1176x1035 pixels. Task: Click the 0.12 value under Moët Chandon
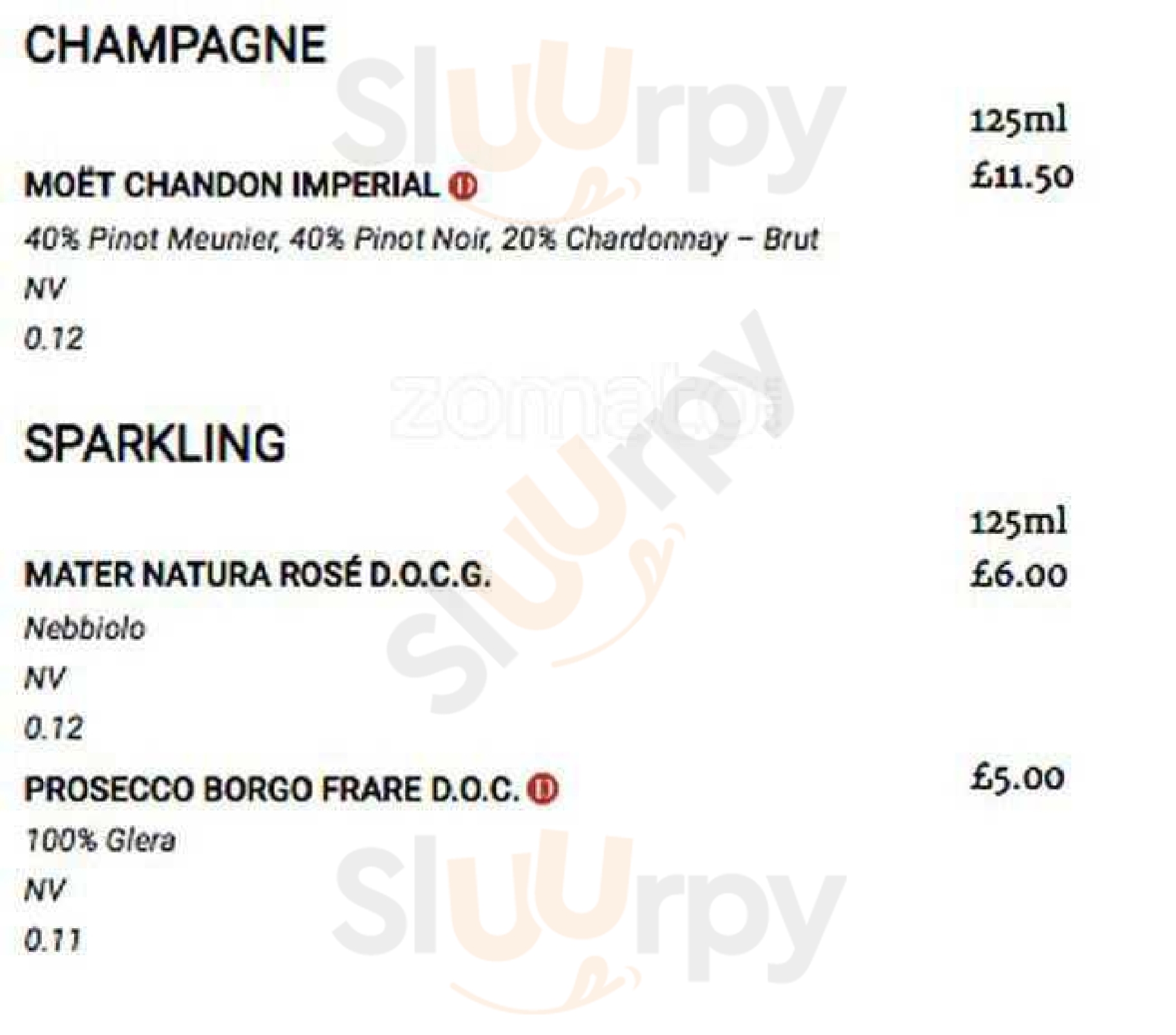[x=53, y=338]
